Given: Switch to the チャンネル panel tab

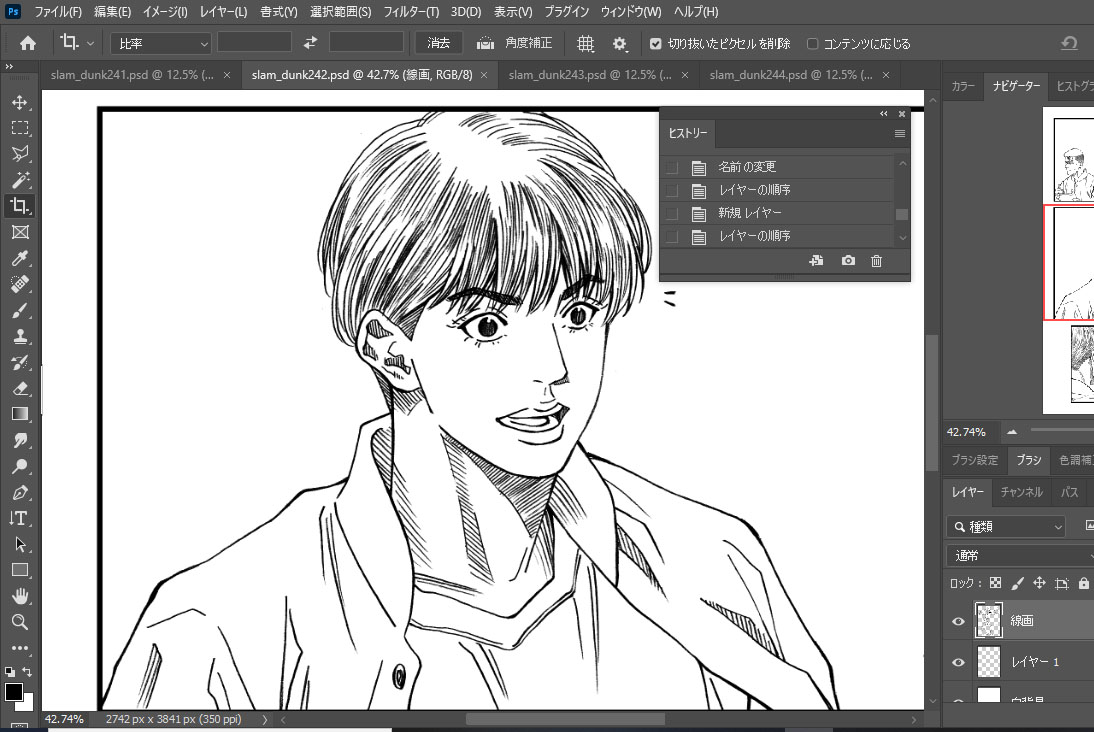Looking at the screenshot, I should pos(1021,492).
